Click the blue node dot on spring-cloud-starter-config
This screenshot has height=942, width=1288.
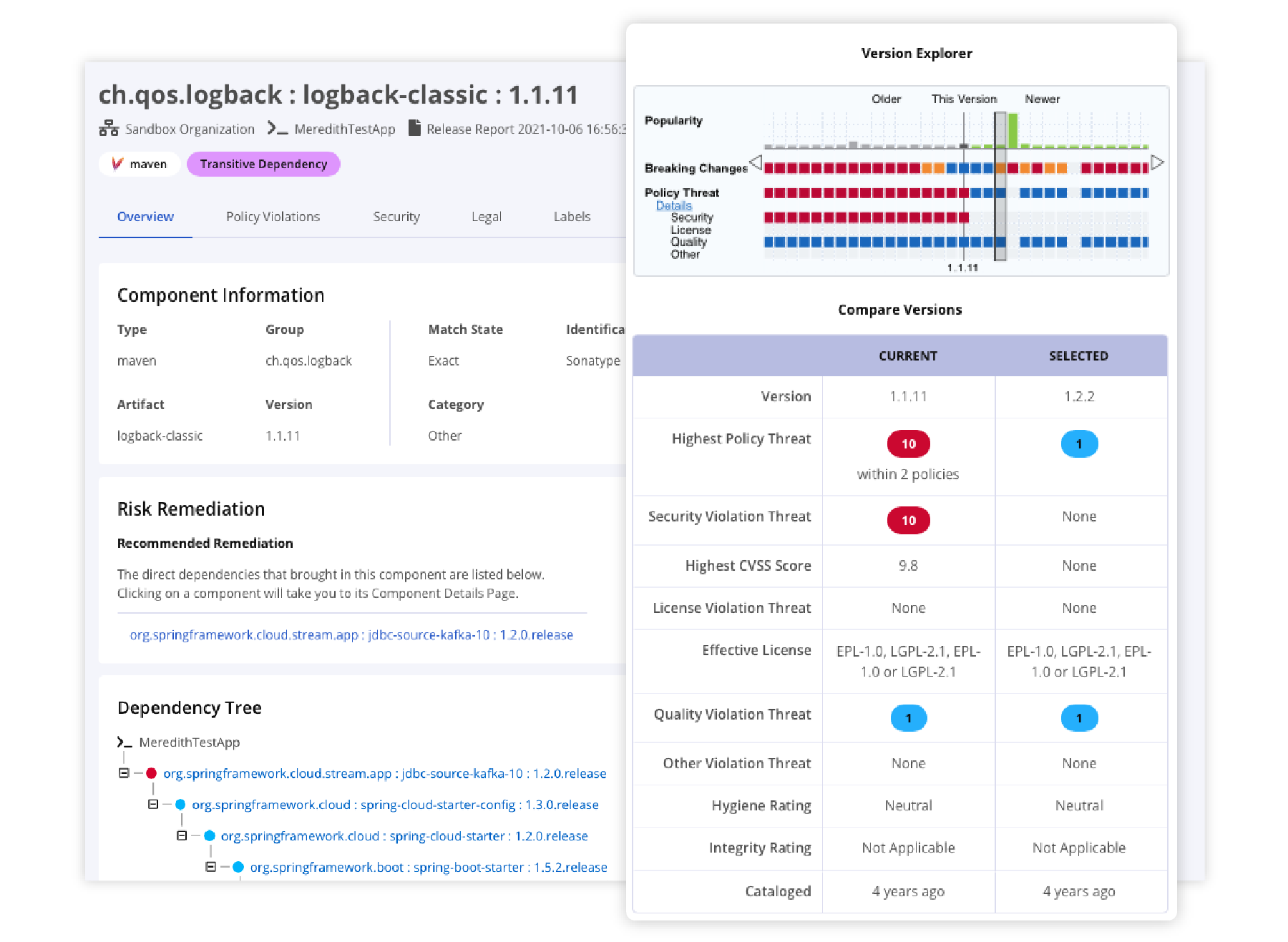pos(180,805)
